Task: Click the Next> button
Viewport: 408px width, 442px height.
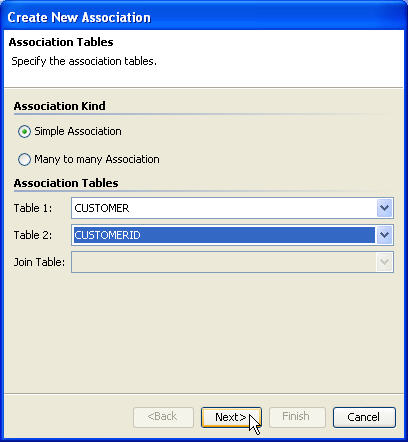Action: [x=231, y=417]
